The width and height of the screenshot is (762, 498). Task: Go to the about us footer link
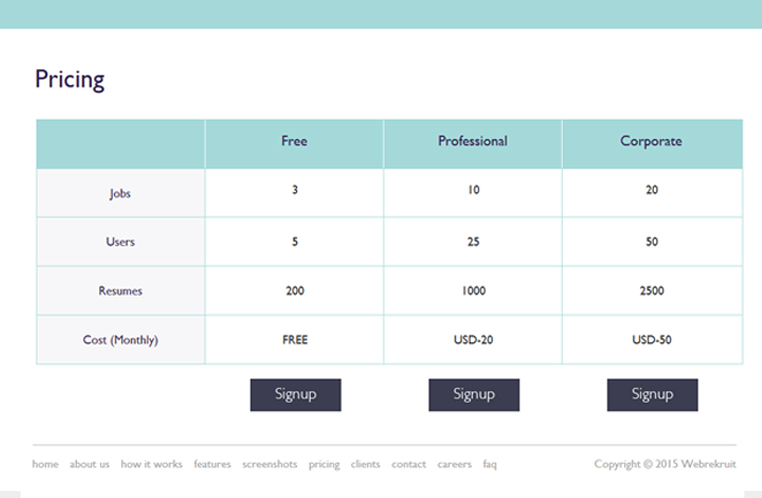pyautogui.click(x=90, y=464)
